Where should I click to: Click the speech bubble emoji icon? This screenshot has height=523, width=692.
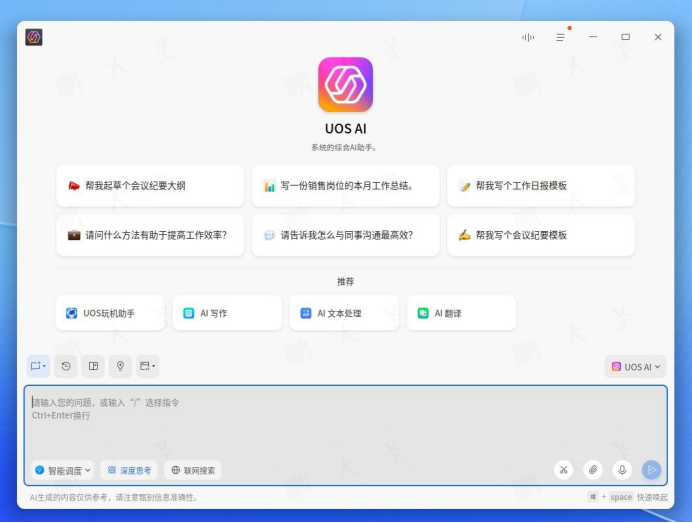(269, 235)
